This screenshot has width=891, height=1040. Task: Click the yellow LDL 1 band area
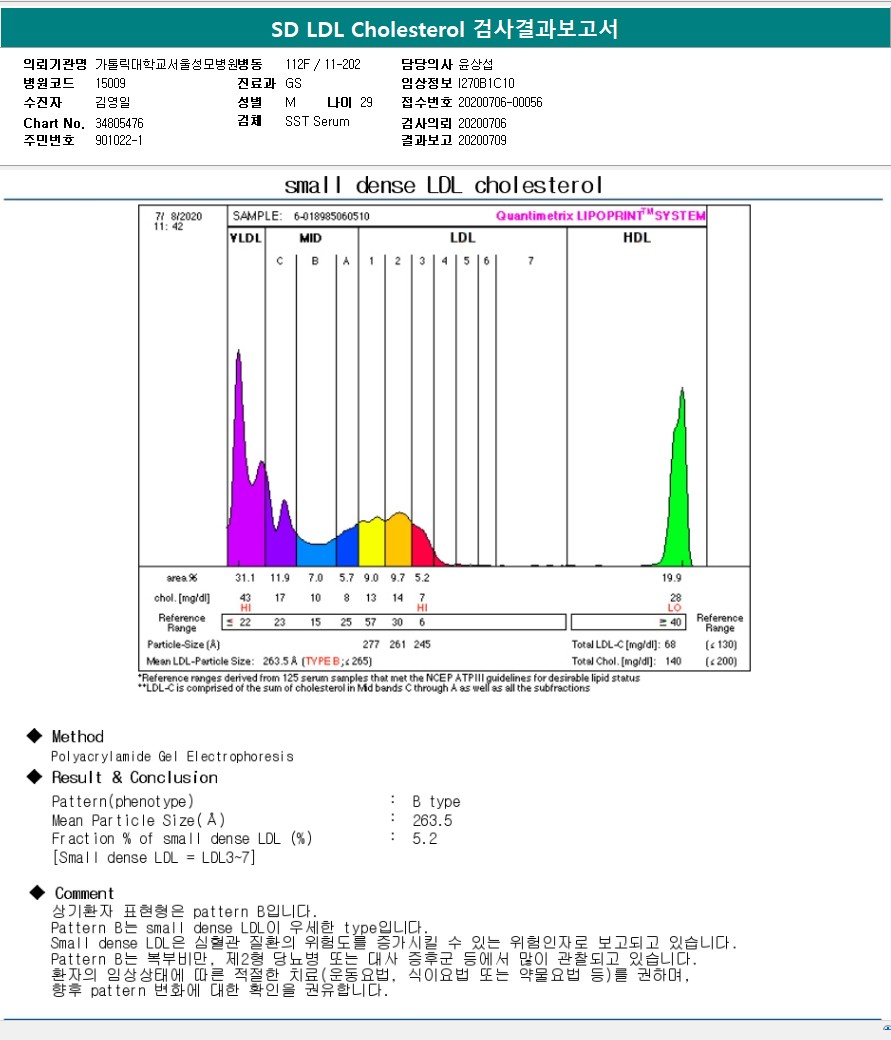pos(372,543)
